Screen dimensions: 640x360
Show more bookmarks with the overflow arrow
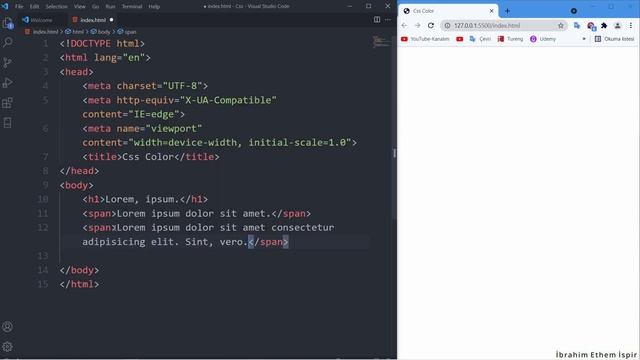tap(584, 39)
